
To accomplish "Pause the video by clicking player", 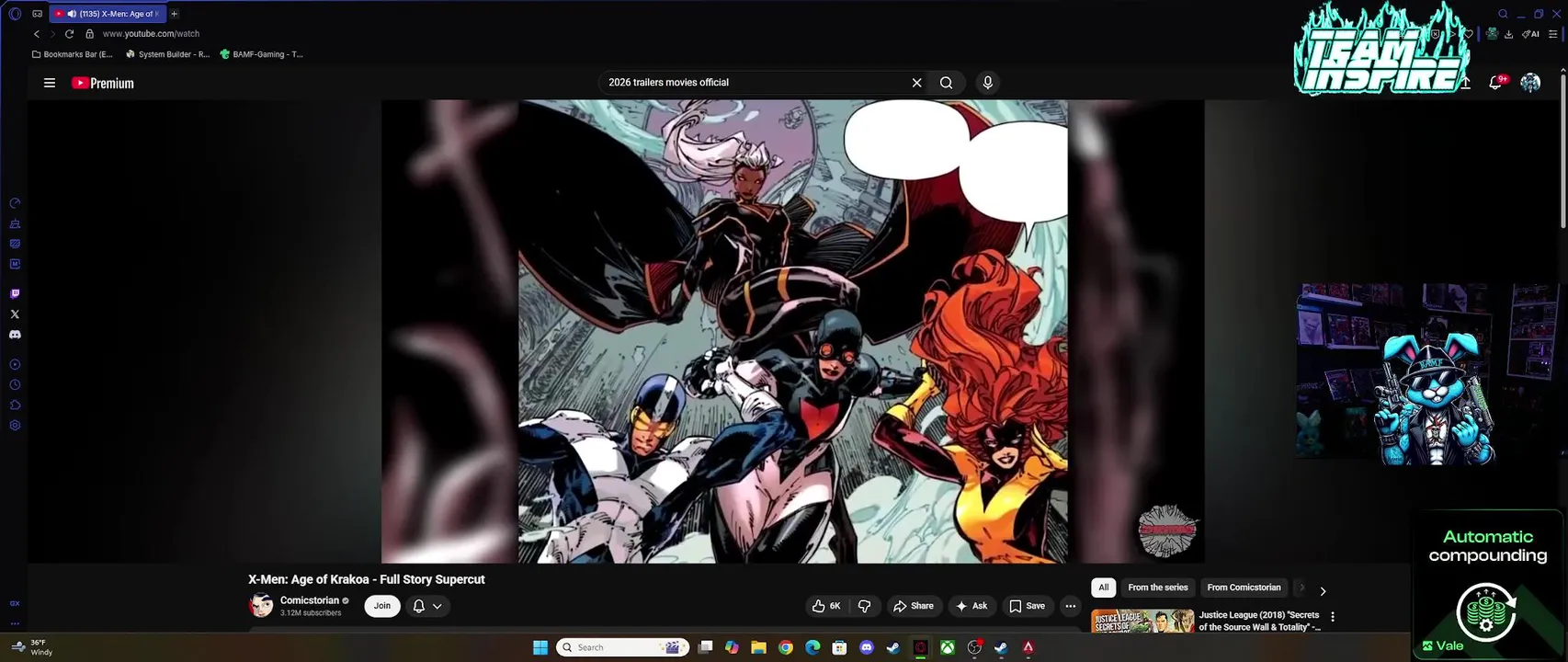I will pos(792,331).
